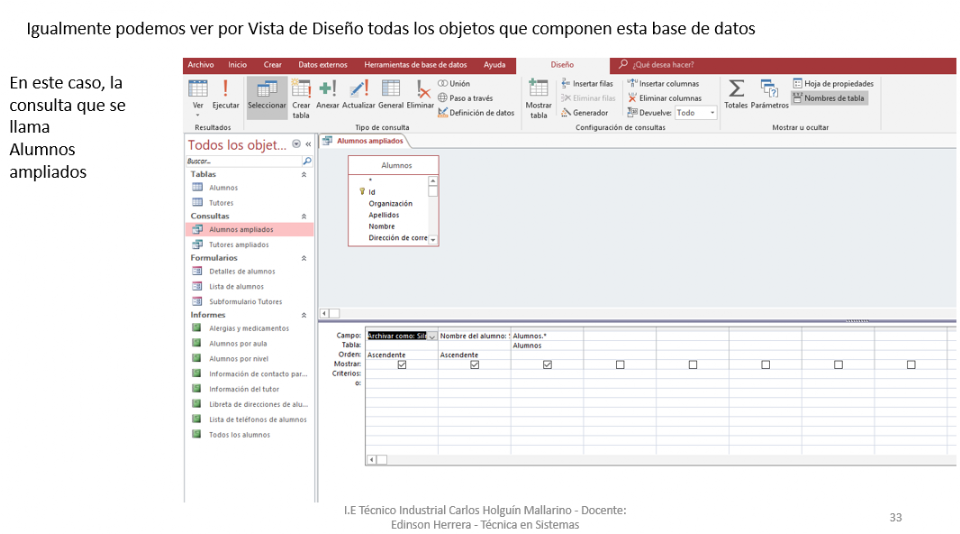Switch to the Datos externos ribbon tab

(323, 64)
